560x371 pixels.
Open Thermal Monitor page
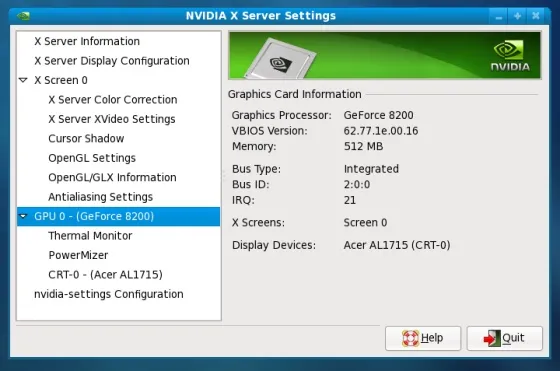tap(90, 236)
